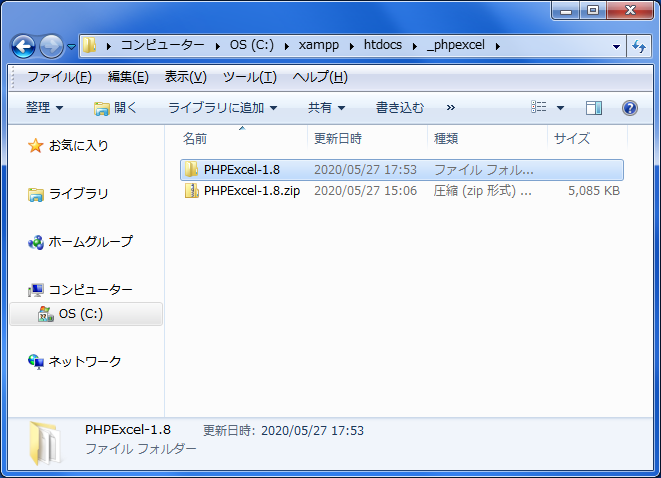The height and width of the screenshot is (478, 661).
Task: Click the 2020/05/27 15:06 date cell
Action: pos(365,191)
